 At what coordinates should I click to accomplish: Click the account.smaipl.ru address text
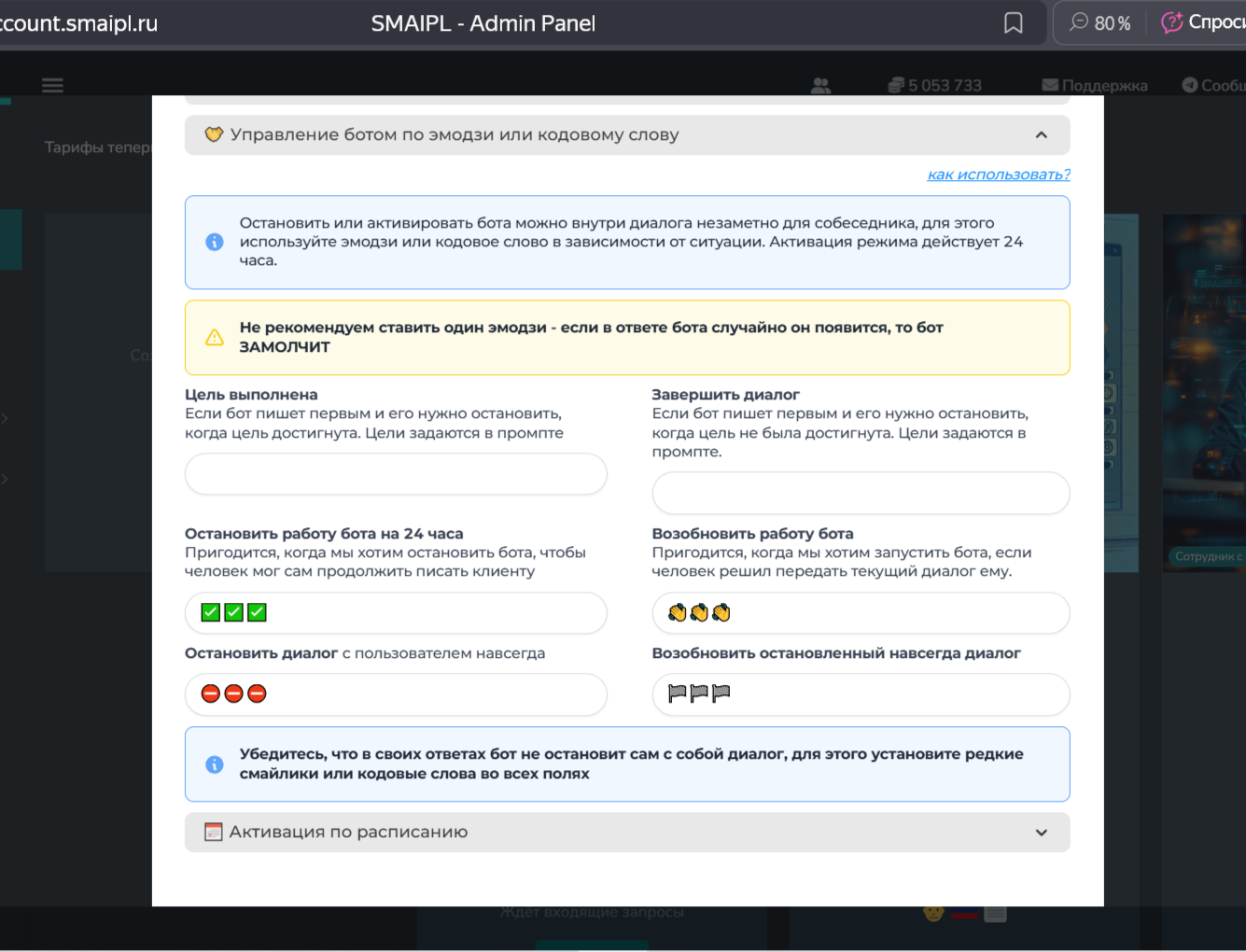[78, 23]
